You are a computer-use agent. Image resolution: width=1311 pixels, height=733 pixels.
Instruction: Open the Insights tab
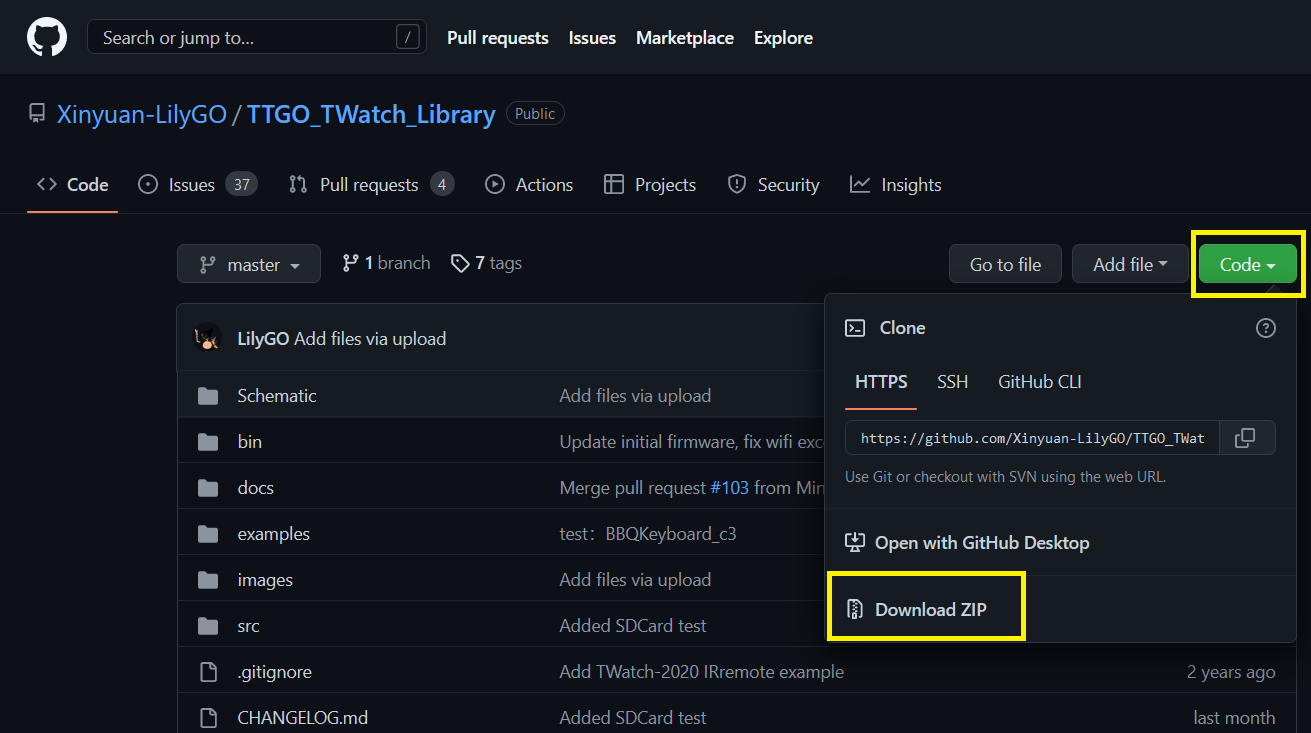[x=896, y=185]
